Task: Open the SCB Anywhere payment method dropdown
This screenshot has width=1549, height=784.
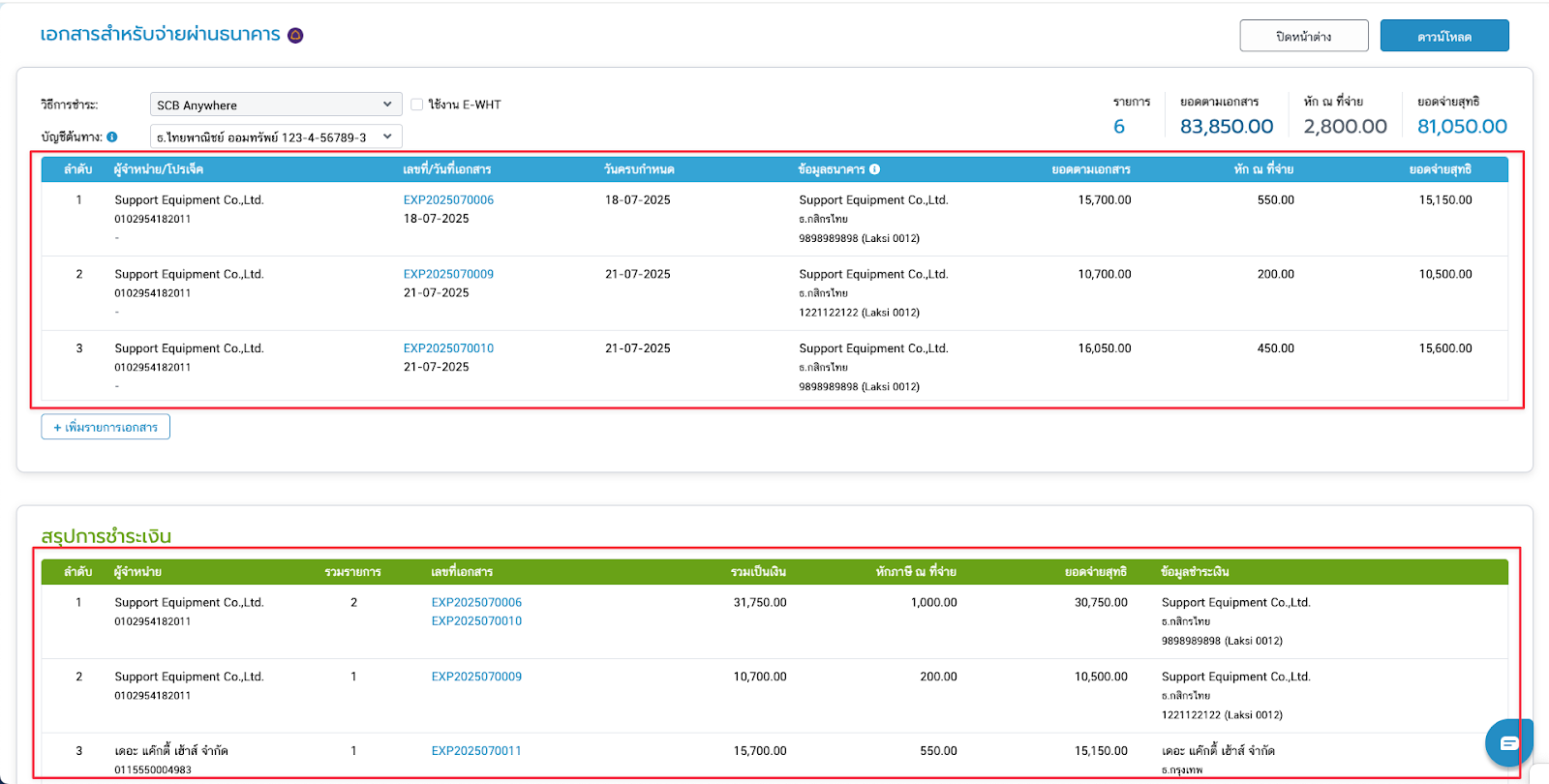Action: point(275,105)
